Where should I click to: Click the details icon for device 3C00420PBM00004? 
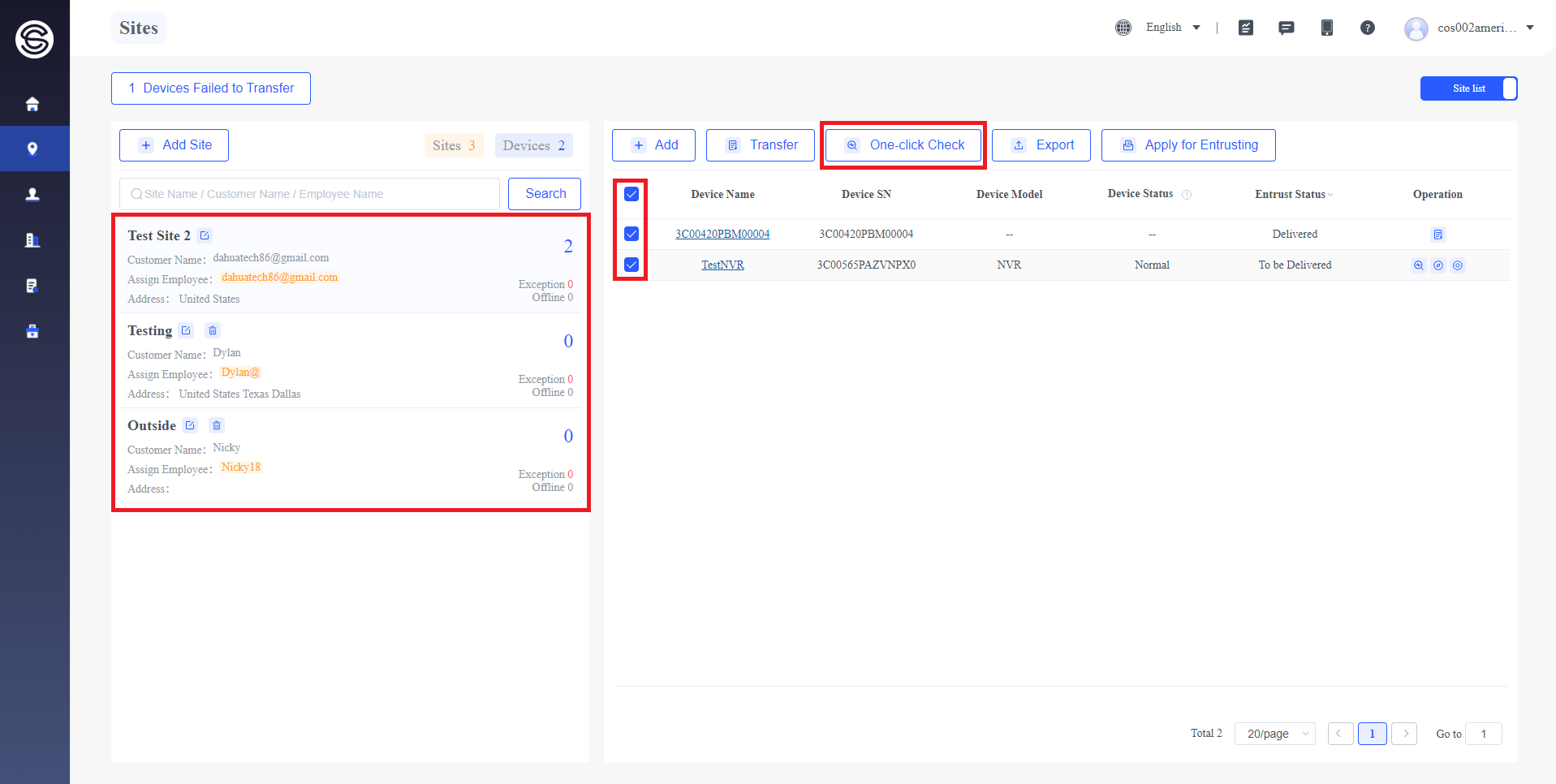point(1438,235)
